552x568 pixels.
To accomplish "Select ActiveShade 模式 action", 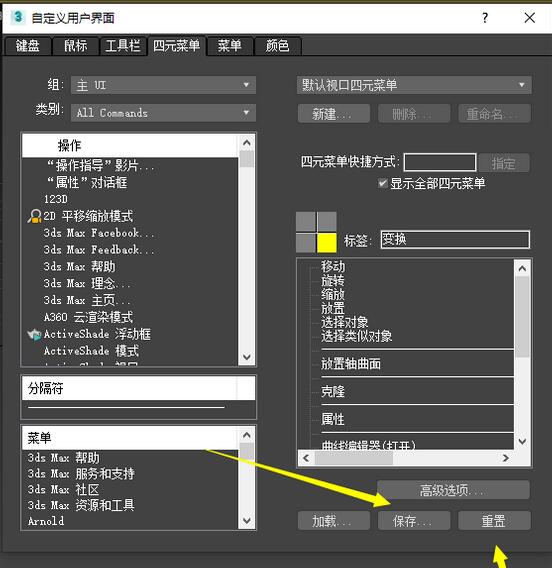I will coord(91,351).
